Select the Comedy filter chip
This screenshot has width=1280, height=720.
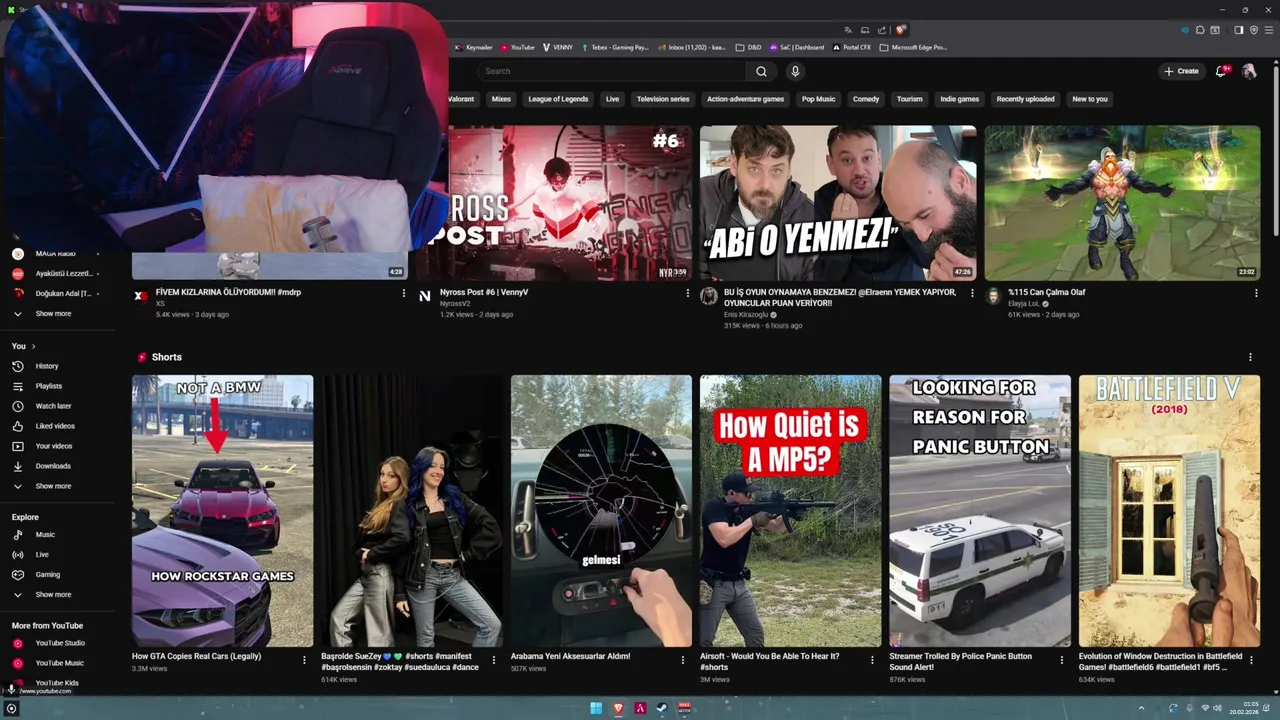tap(866, 99)
